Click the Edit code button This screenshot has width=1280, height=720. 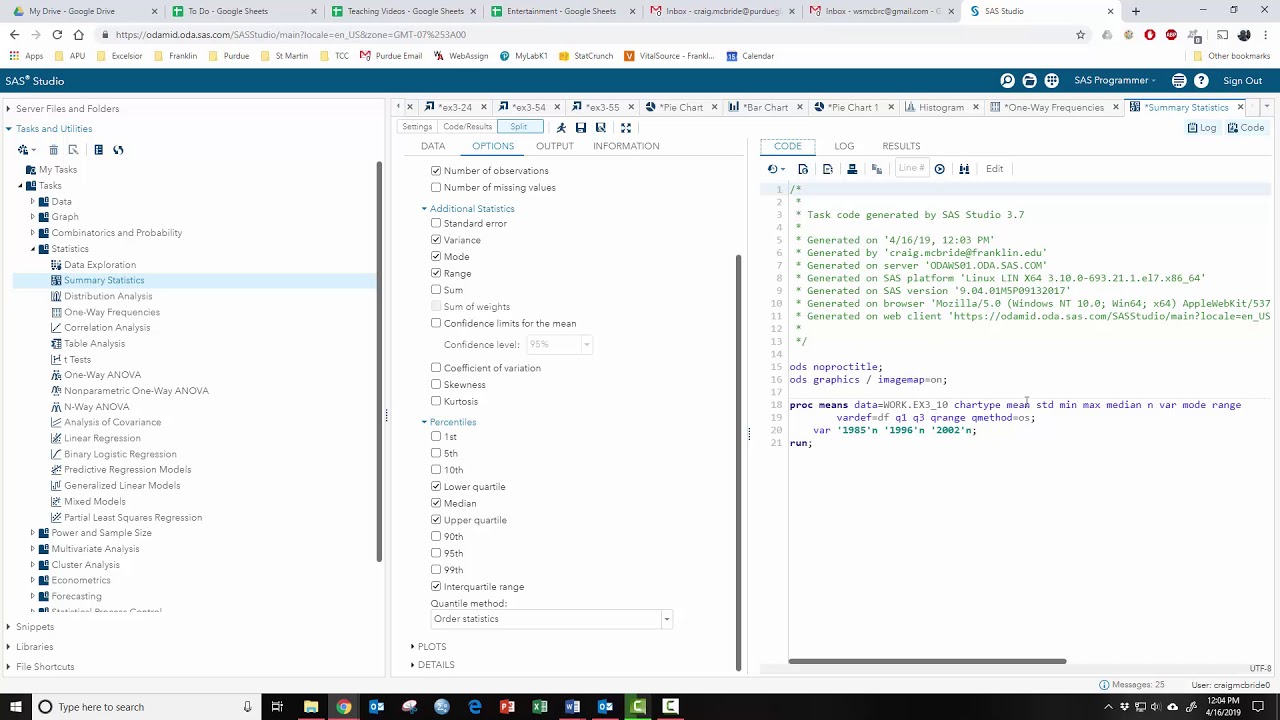point(994,169)
